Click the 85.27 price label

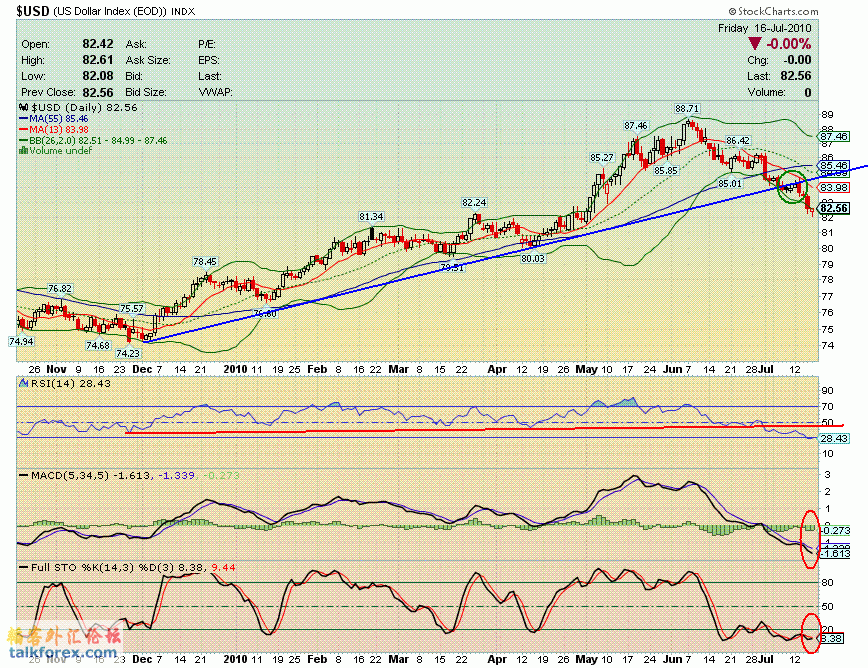click(602, 158)
